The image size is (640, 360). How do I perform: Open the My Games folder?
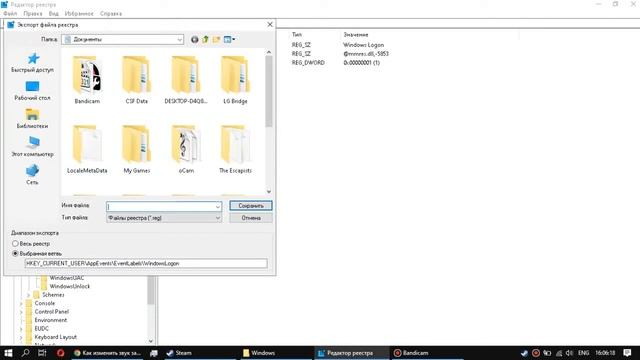(136, 149)
